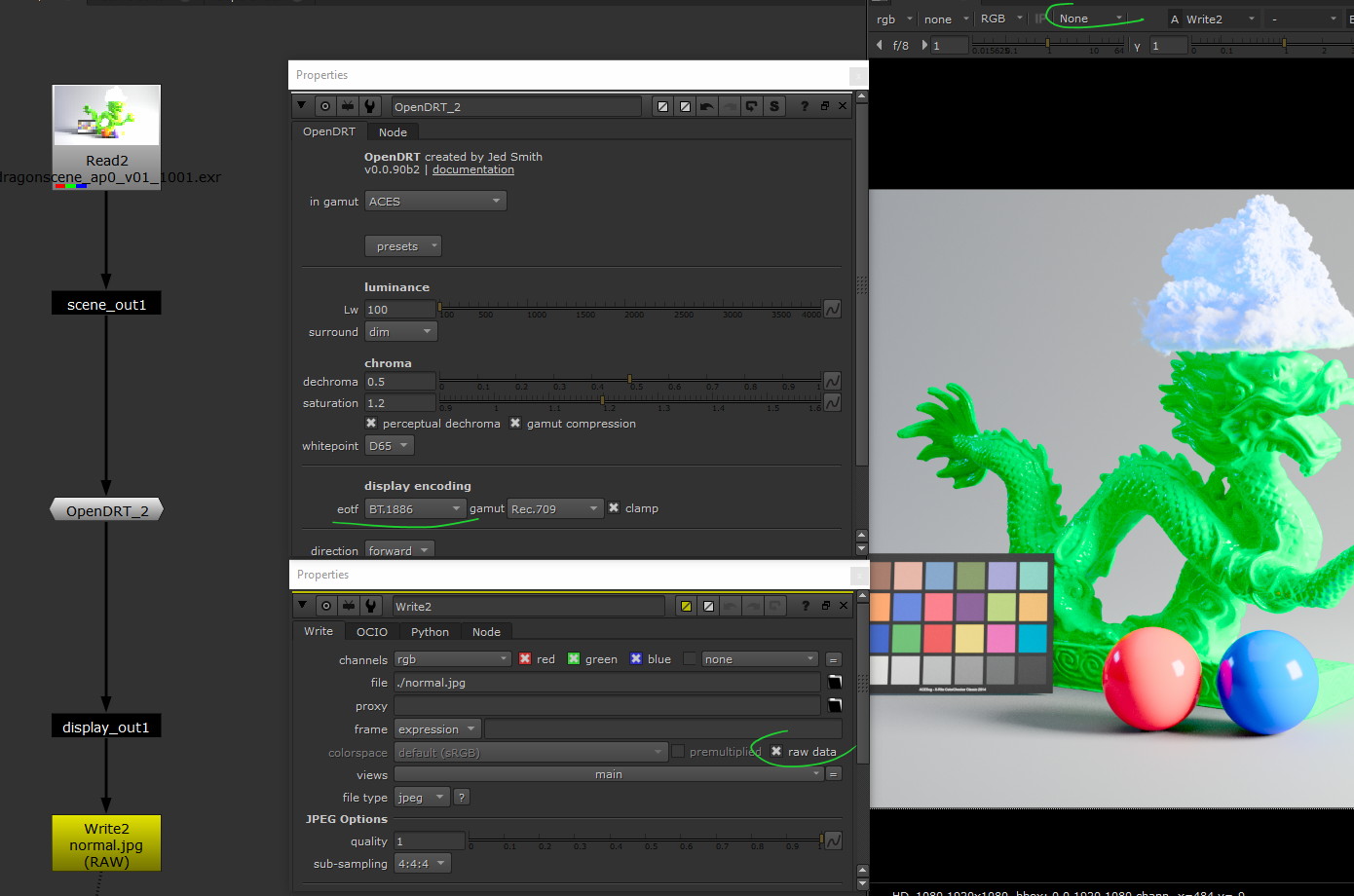
Task: Open Write2 wrench tools icon
Action: pos(371,606)
